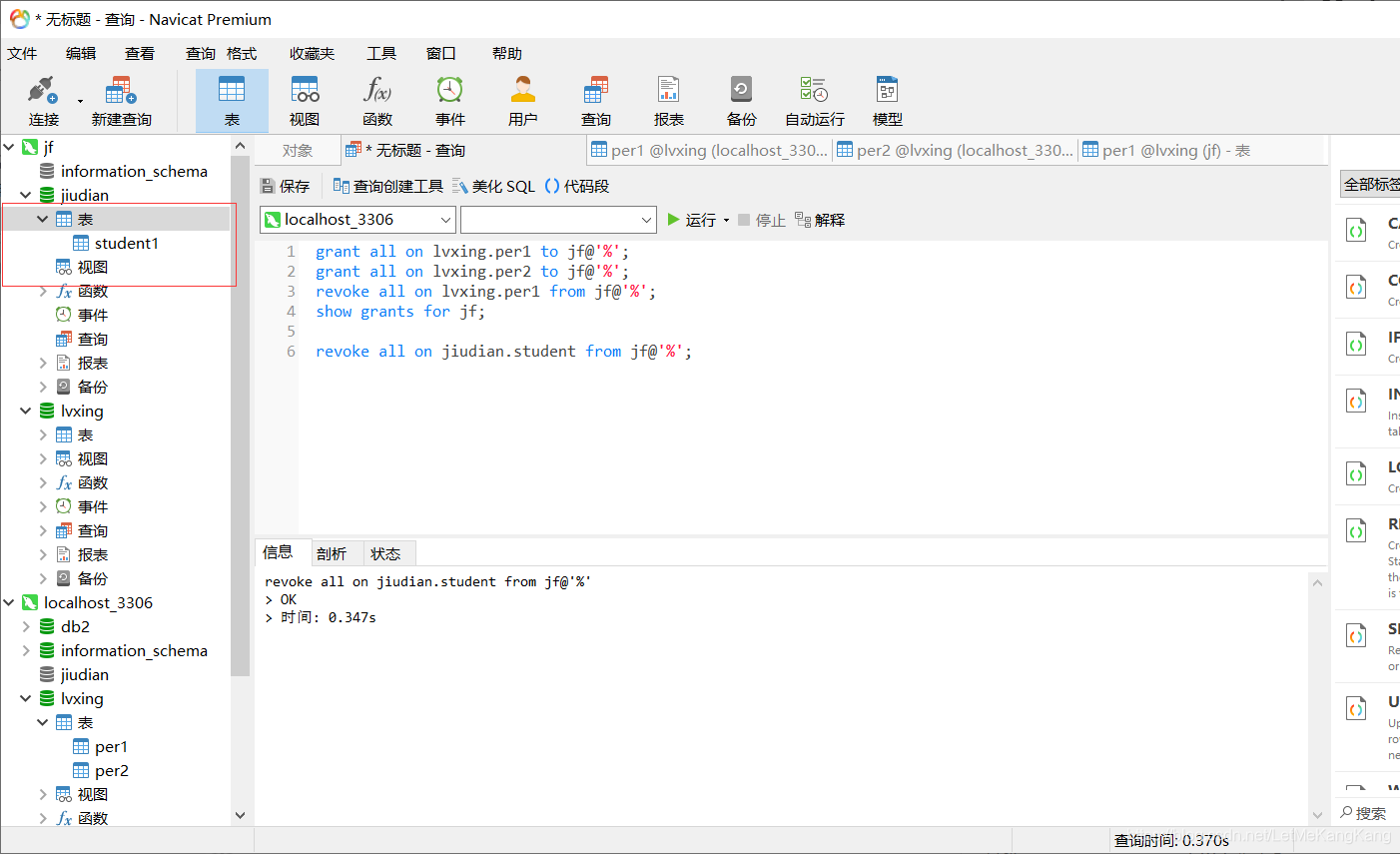Click Code Snippet (代码段) button

point(577,186)
